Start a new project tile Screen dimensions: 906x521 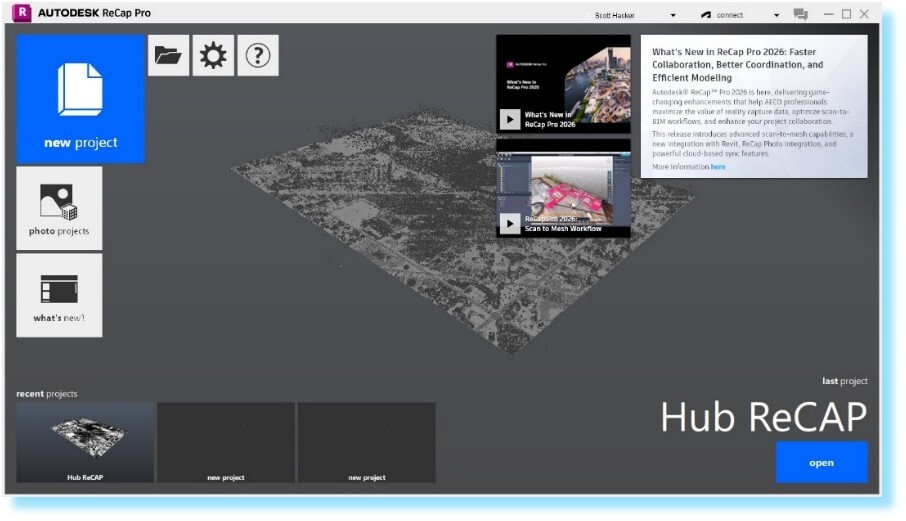(x=80, y=99)
